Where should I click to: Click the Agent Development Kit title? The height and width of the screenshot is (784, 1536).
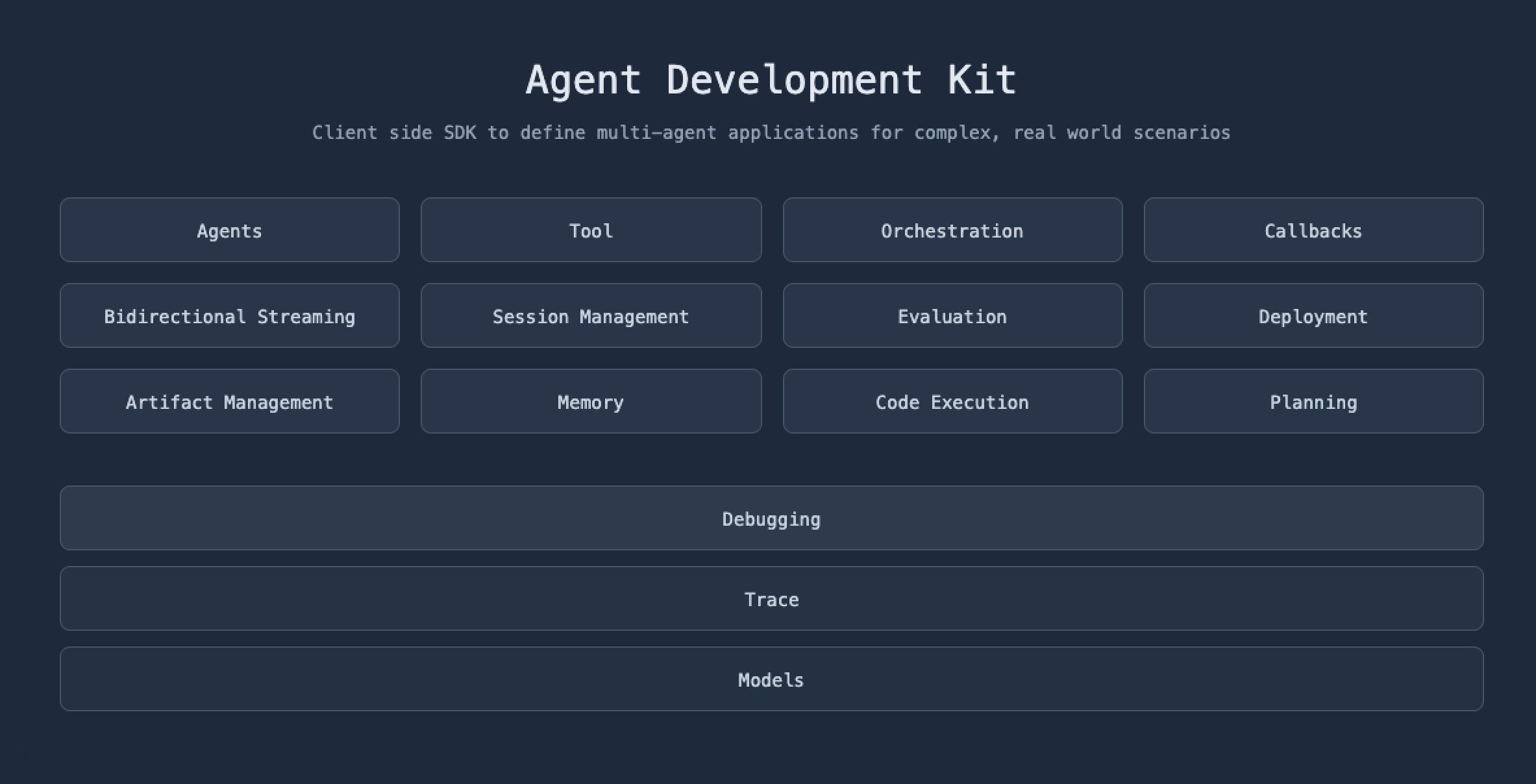[771, 80]
